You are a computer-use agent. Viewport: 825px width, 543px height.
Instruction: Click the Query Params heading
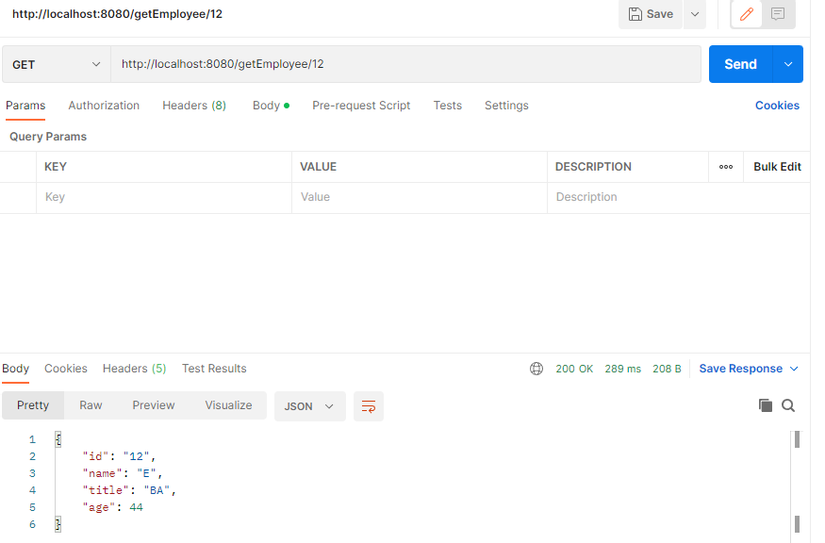(48, 137)
